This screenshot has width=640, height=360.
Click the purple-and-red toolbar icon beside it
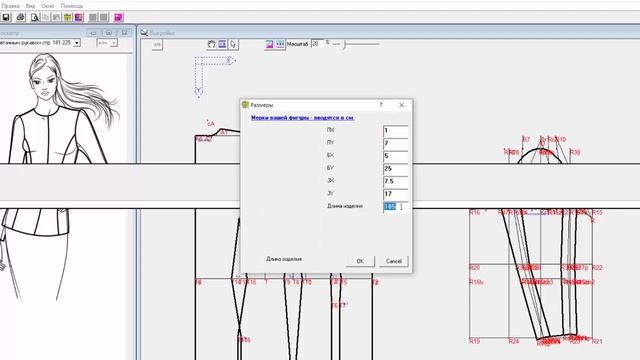coord(78,18)
